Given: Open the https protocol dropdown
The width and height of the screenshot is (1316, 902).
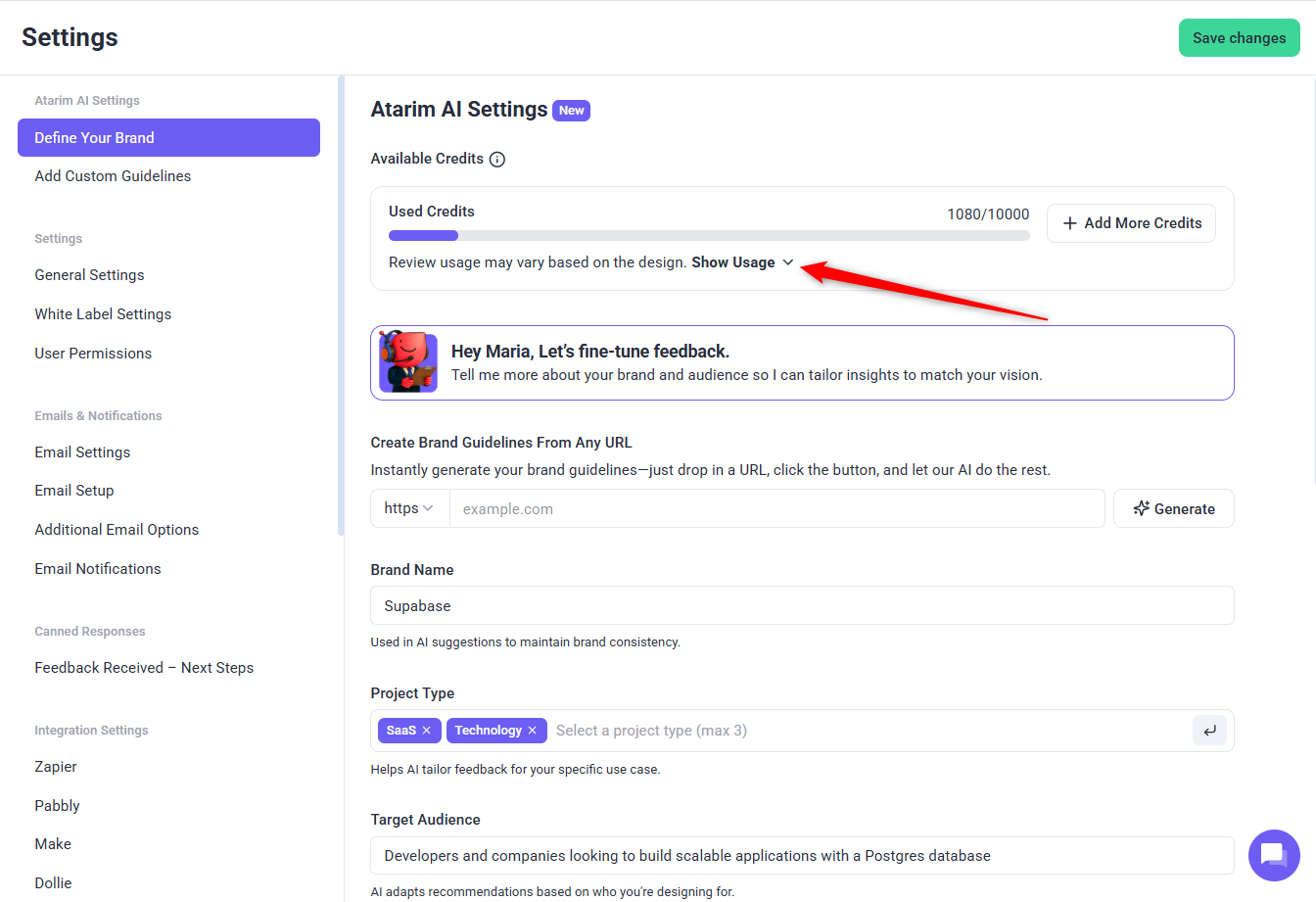Looking at the screenshot, I should 409,508.
